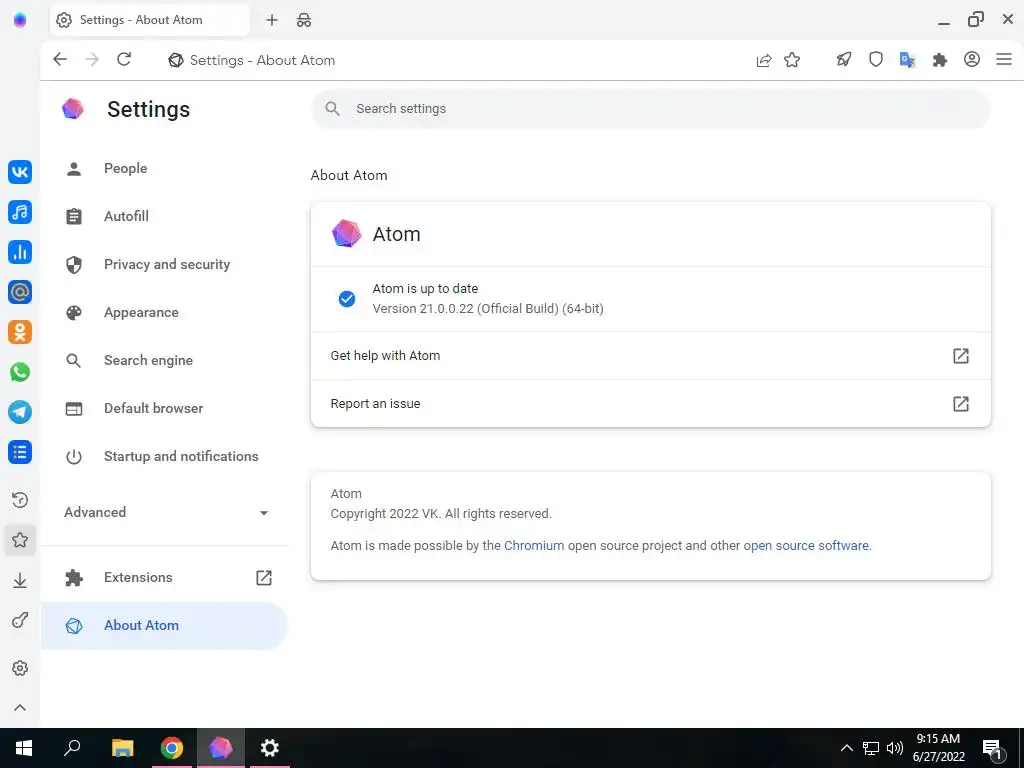Open the blue bar-chart sidebar icon
Viewport: 1024px width, 768px height.
(x=20, y=252)
